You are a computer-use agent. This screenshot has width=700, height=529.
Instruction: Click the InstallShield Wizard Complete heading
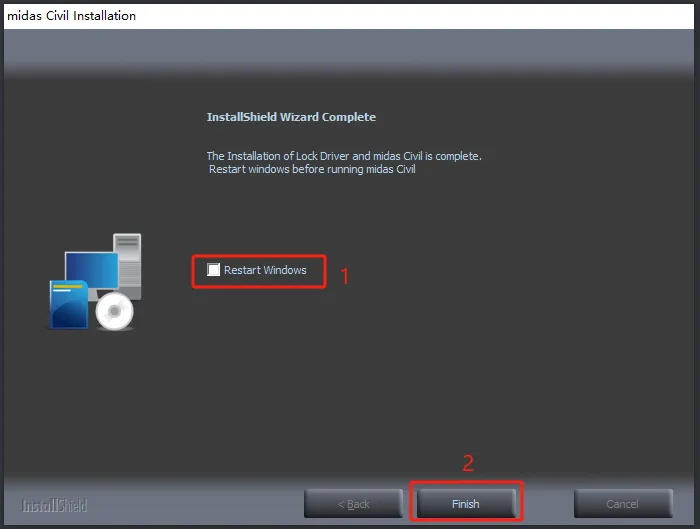(x=291, y=117)
